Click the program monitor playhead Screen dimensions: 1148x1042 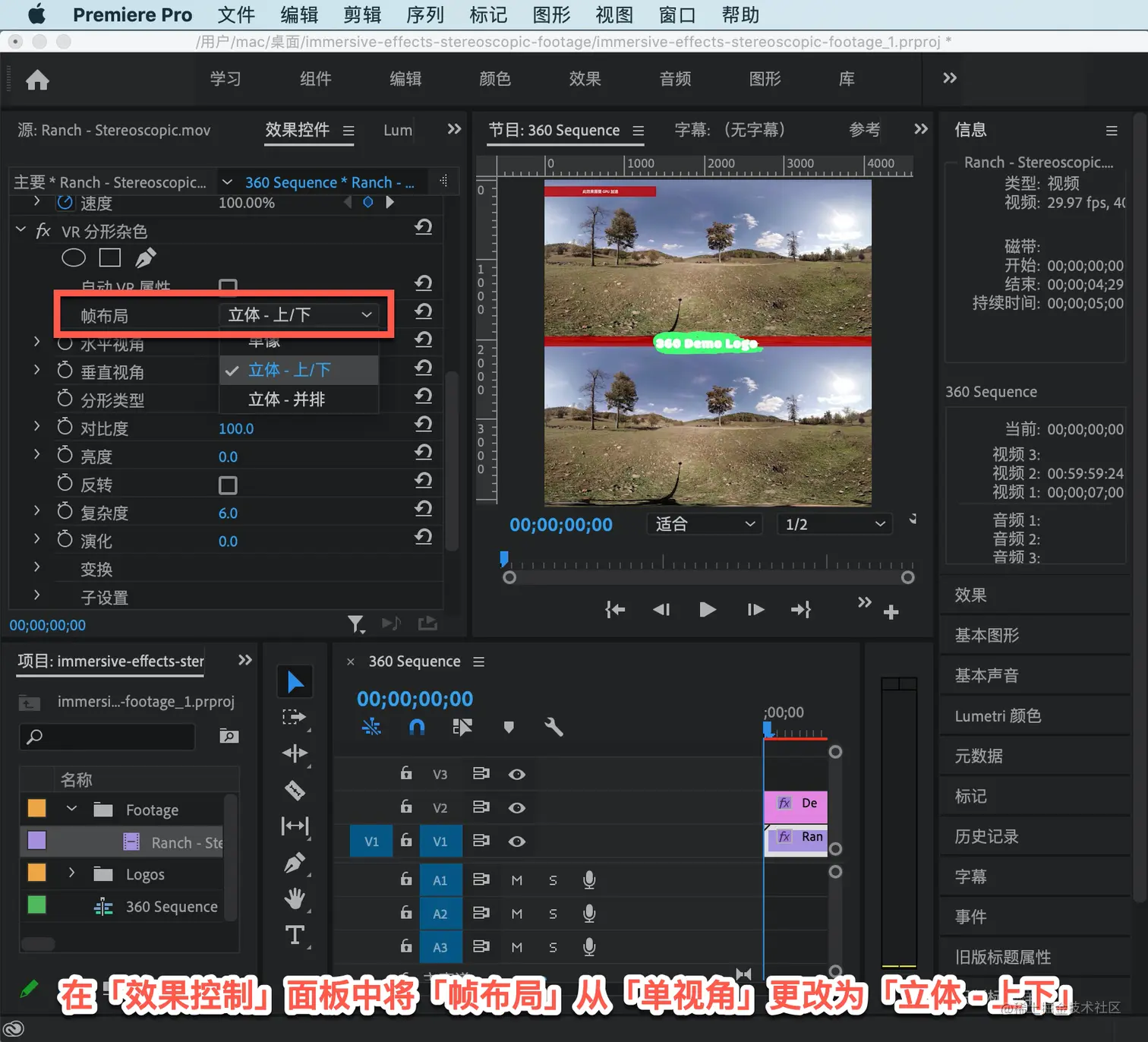[x=504, y=559]
